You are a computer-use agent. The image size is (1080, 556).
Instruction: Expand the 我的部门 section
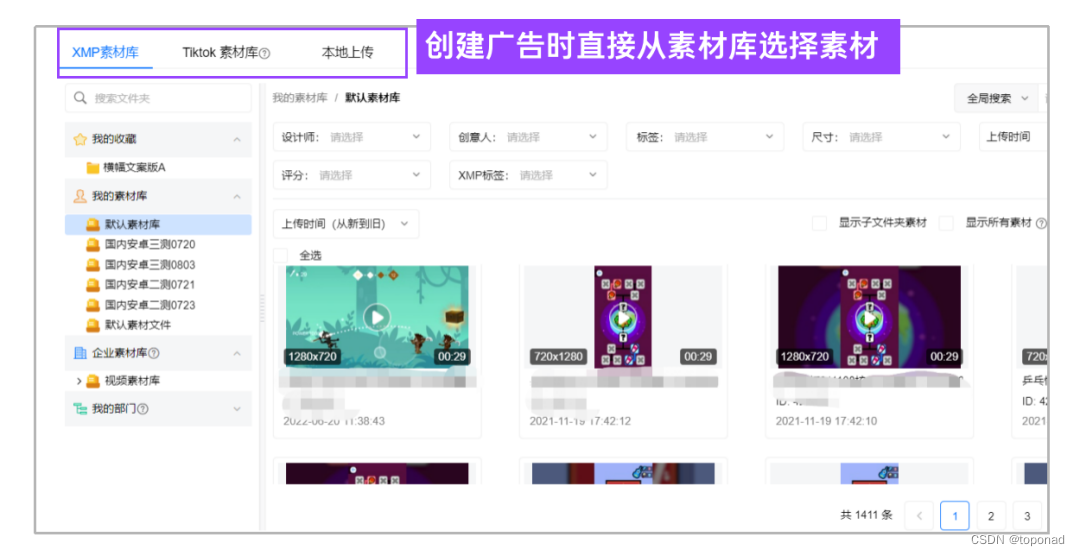tap(237, 409)
